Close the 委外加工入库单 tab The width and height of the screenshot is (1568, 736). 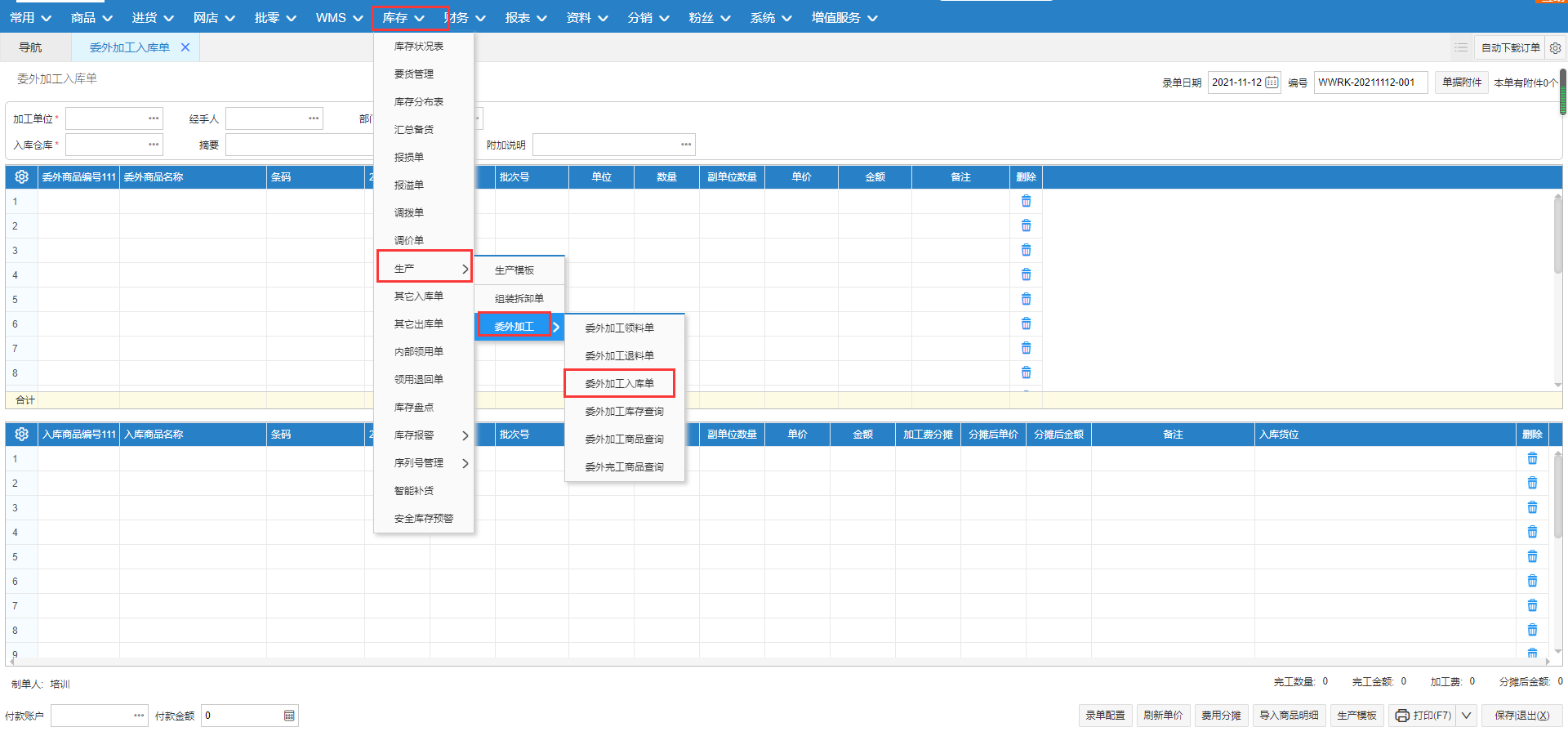tap(185, 47)
